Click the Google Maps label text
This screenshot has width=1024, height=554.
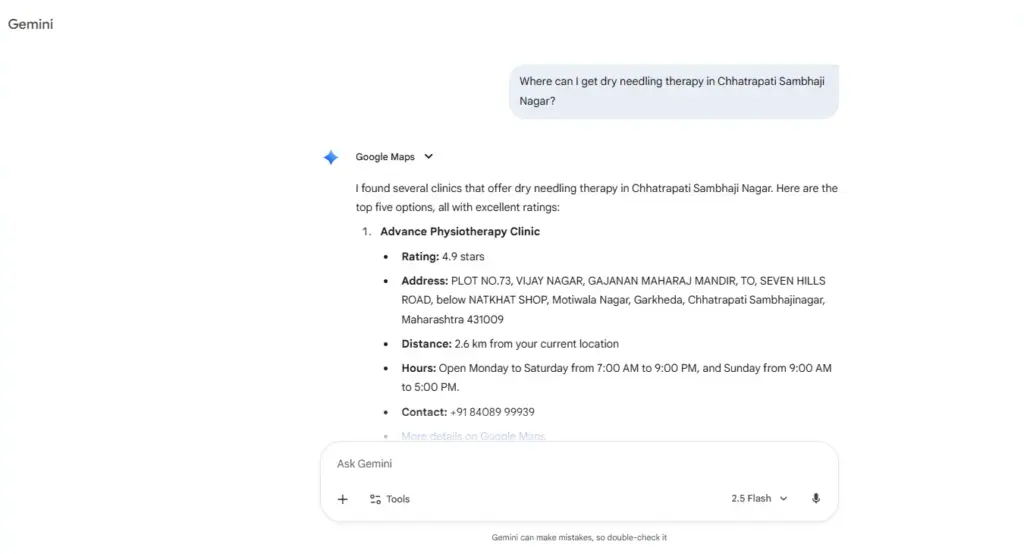coord(385,157)
